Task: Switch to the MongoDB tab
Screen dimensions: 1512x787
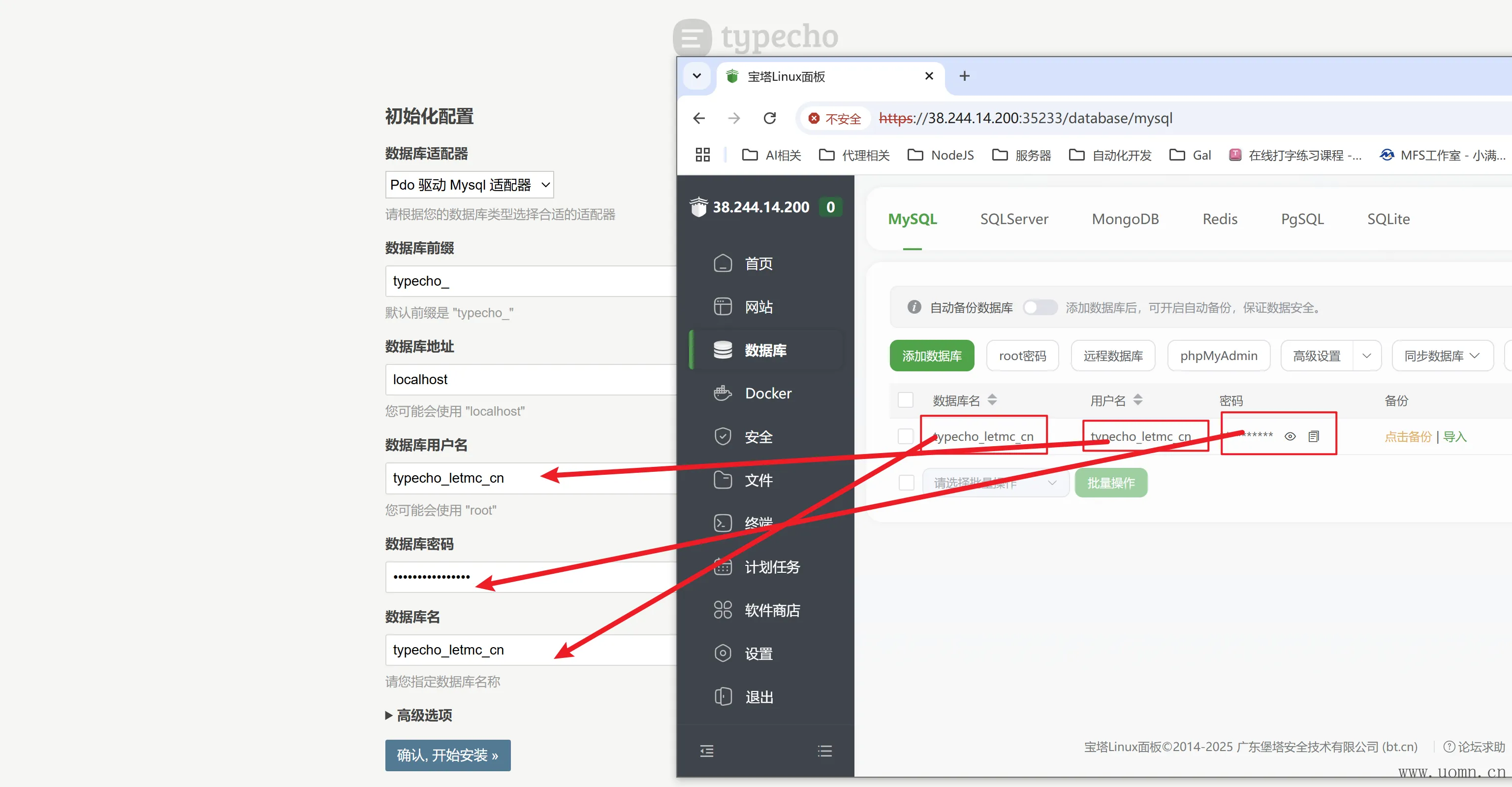Action: pos(1125,219)
